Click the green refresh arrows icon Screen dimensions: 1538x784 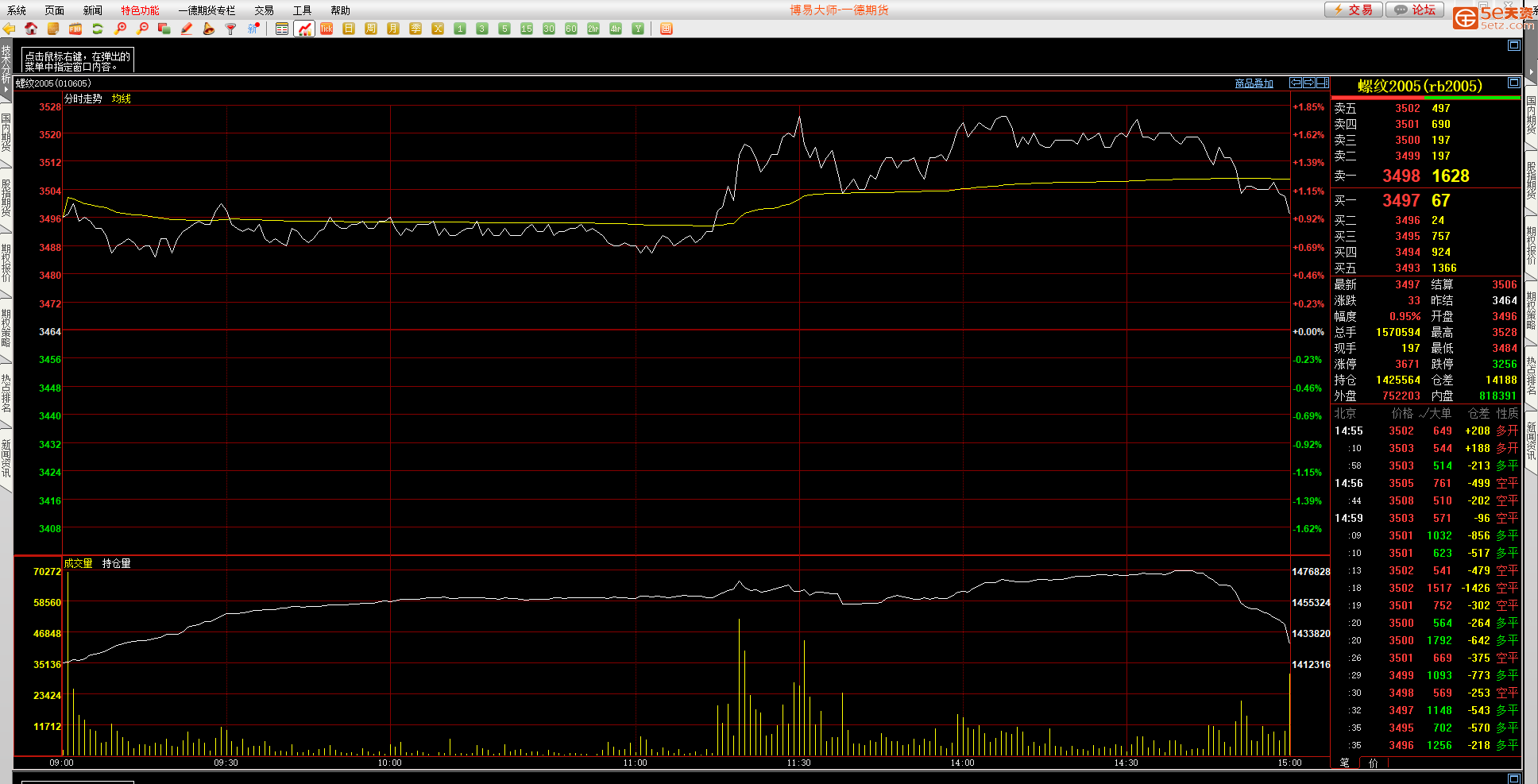tap(98, 29)
